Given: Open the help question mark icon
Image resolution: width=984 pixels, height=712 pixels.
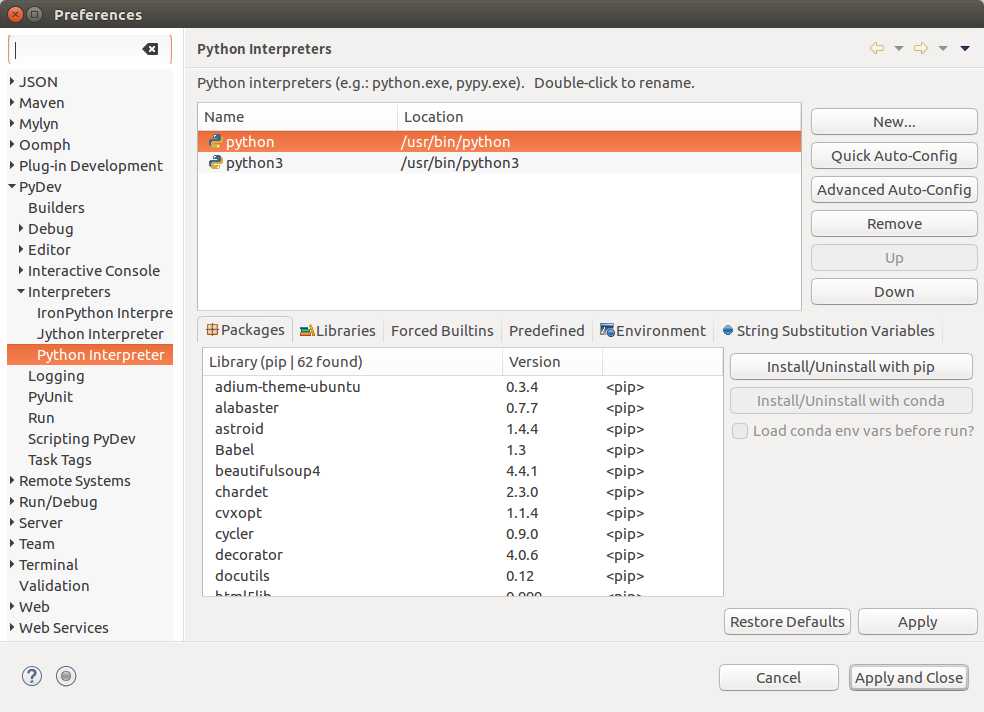Looking at the screenshot, I should 32,676.
